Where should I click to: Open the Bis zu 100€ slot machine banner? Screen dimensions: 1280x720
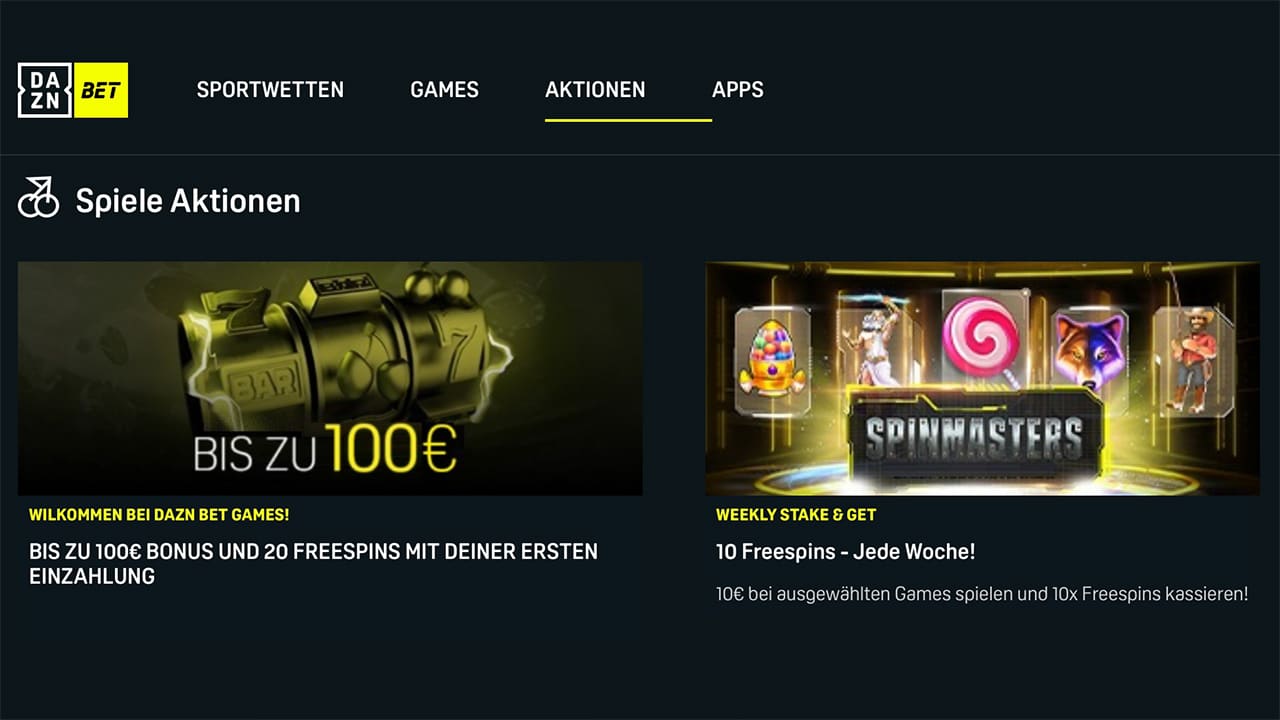coord(330,378)
